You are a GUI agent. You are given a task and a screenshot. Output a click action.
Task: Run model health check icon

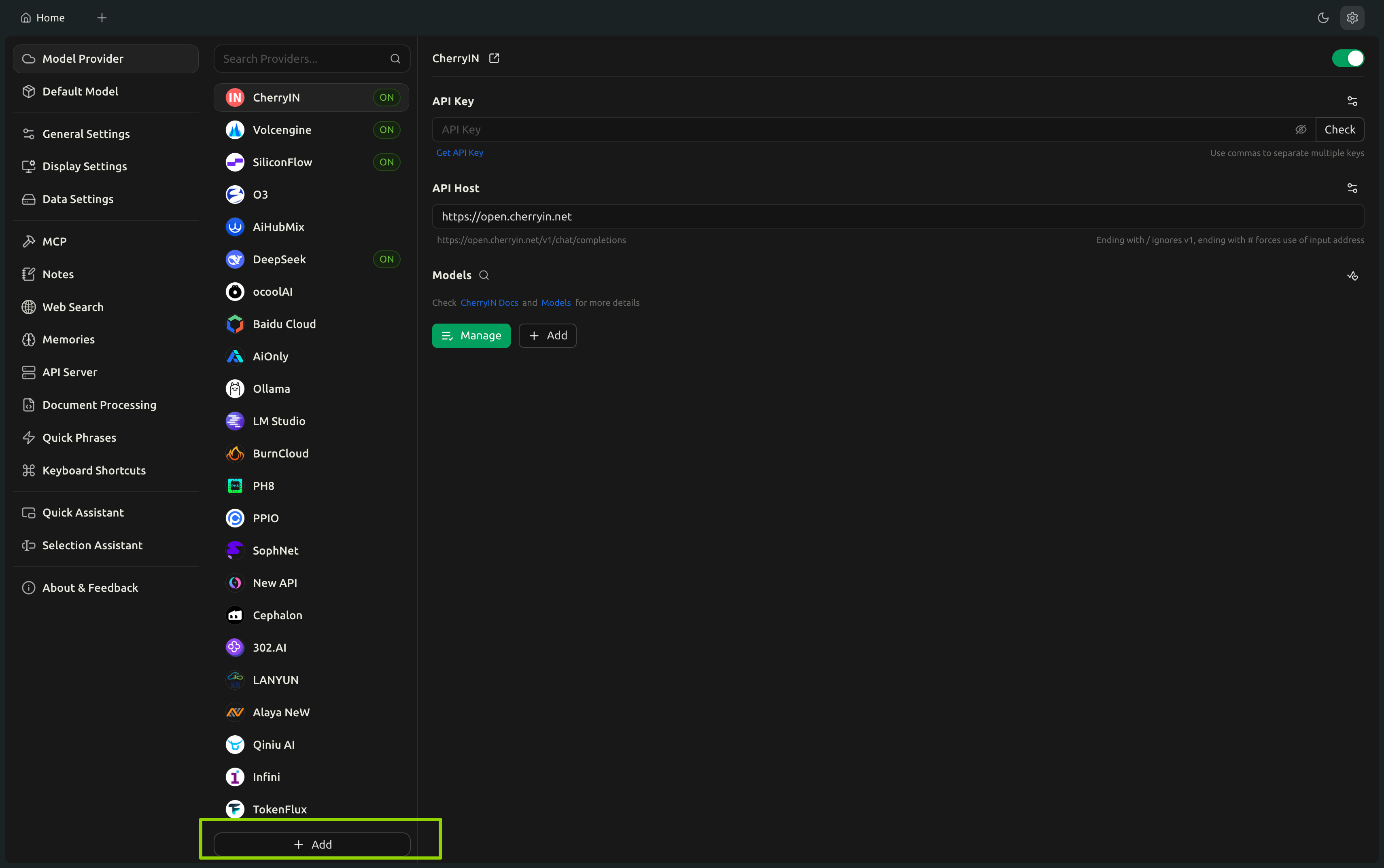click(x=1352, y=275)
